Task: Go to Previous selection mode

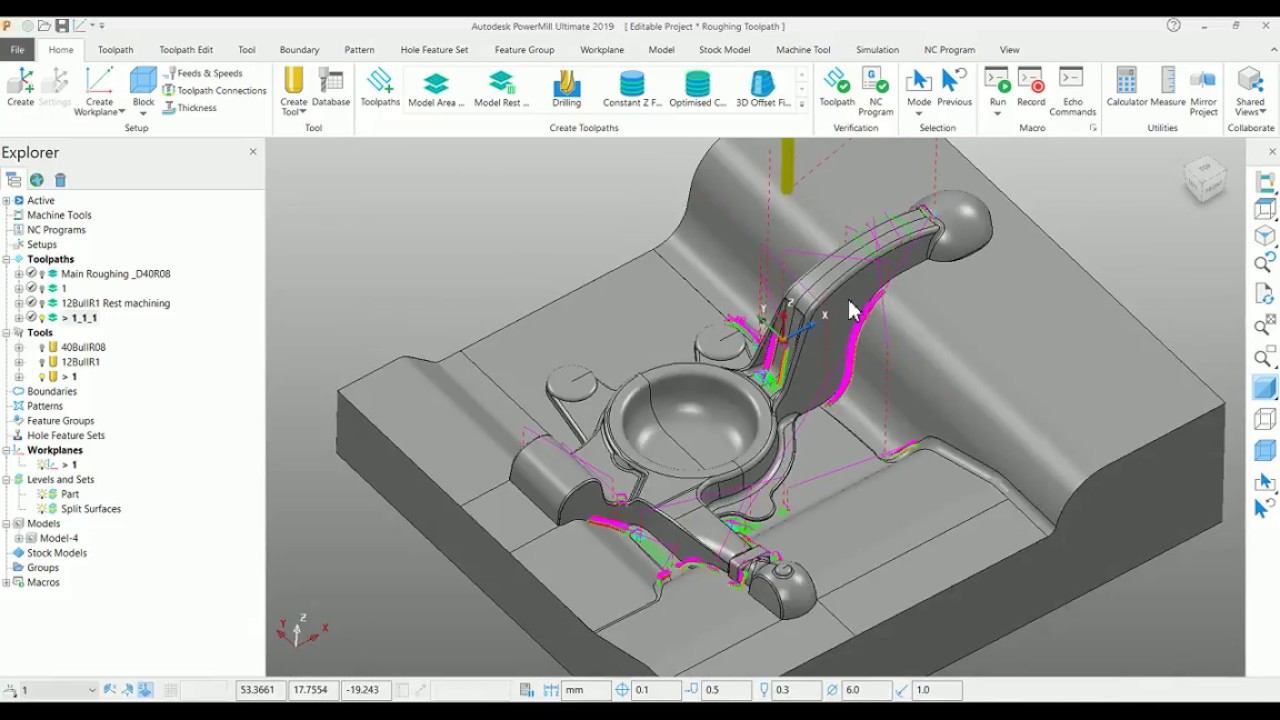Action: [954, 88]
